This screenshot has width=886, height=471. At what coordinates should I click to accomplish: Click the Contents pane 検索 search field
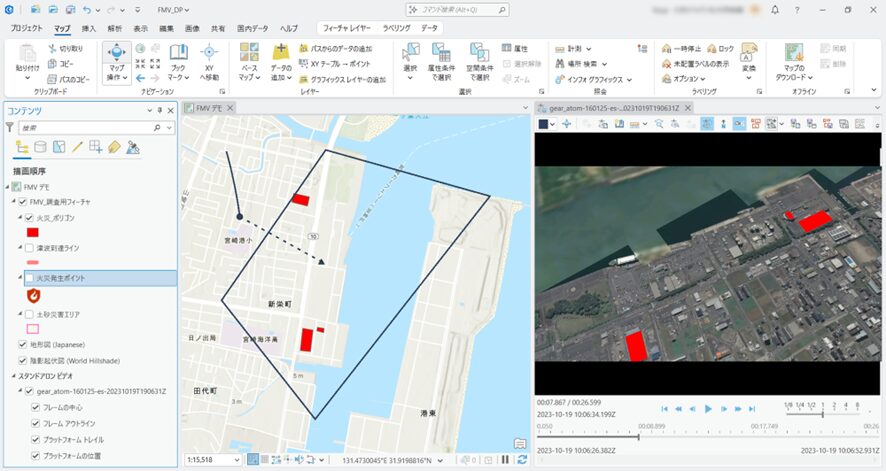(x=85, y=128)
